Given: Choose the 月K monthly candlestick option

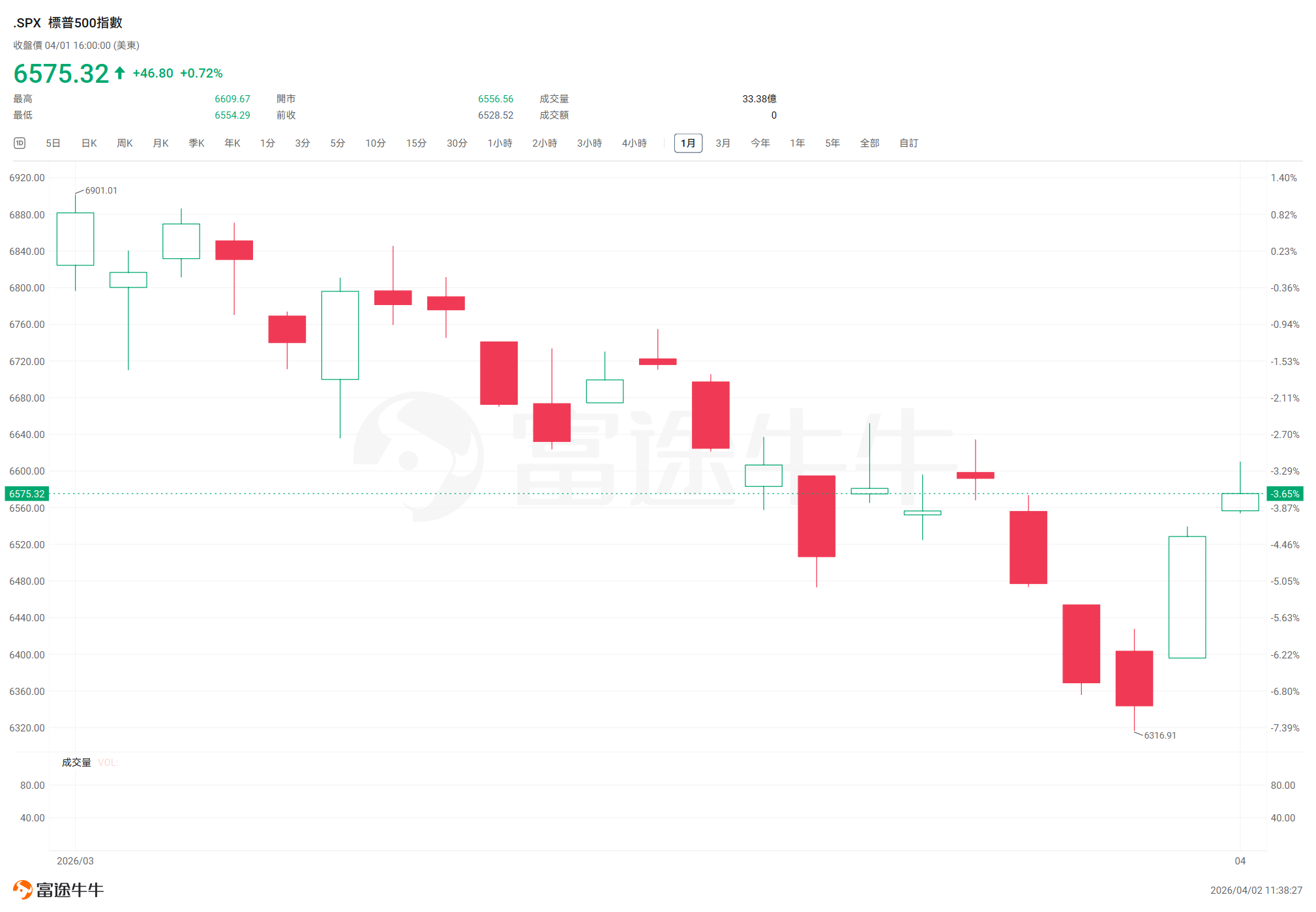Looking at the screenshot, I should coord(160,143).
